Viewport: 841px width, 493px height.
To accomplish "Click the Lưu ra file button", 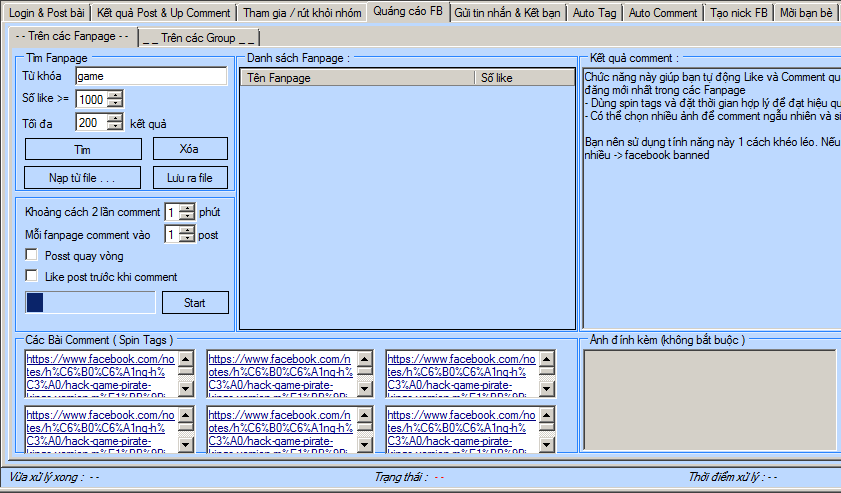I will (190, 178).
